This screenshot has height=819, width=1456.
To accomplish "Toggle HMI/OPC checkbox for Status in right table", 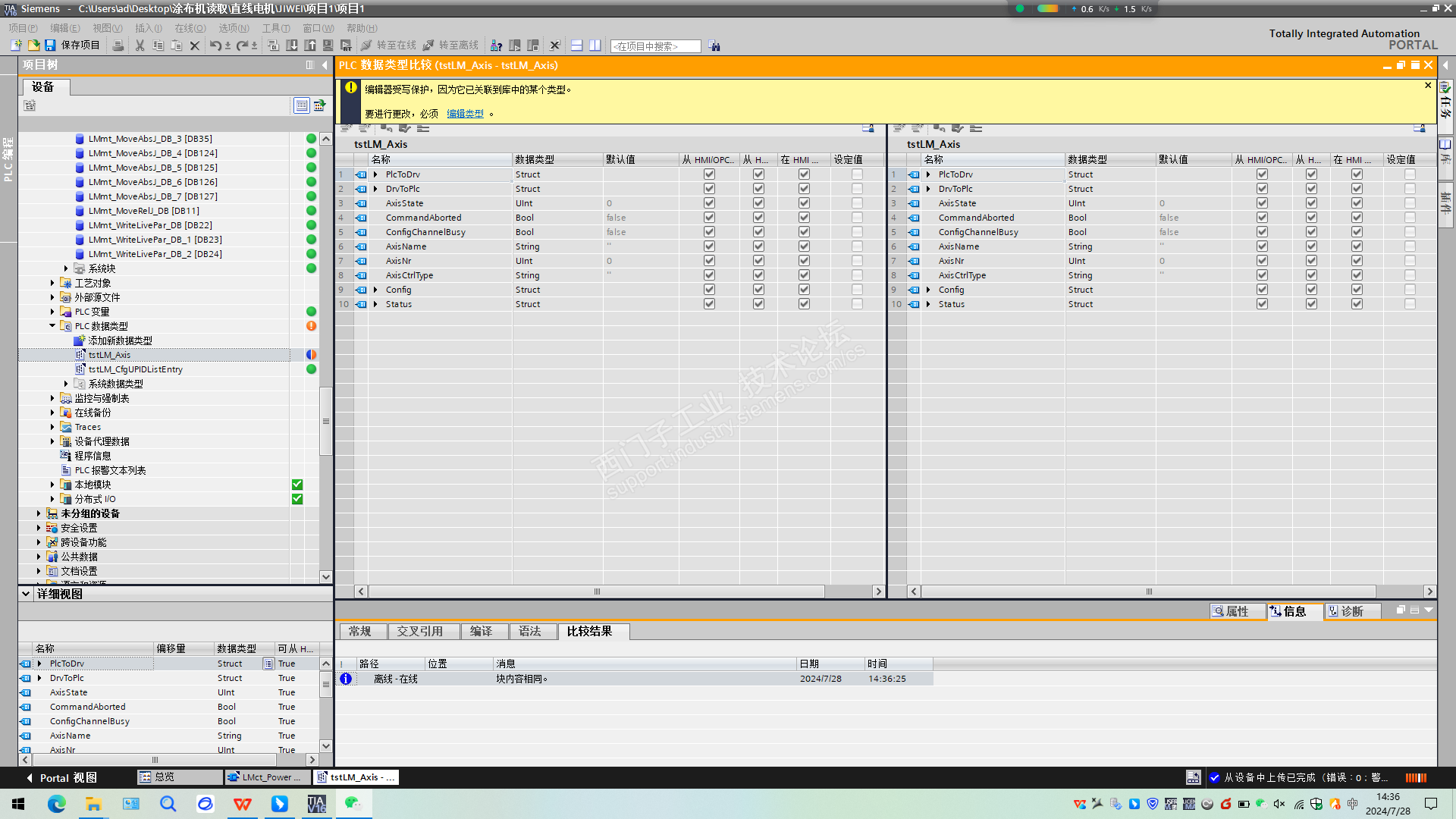I will (1262, 304).
